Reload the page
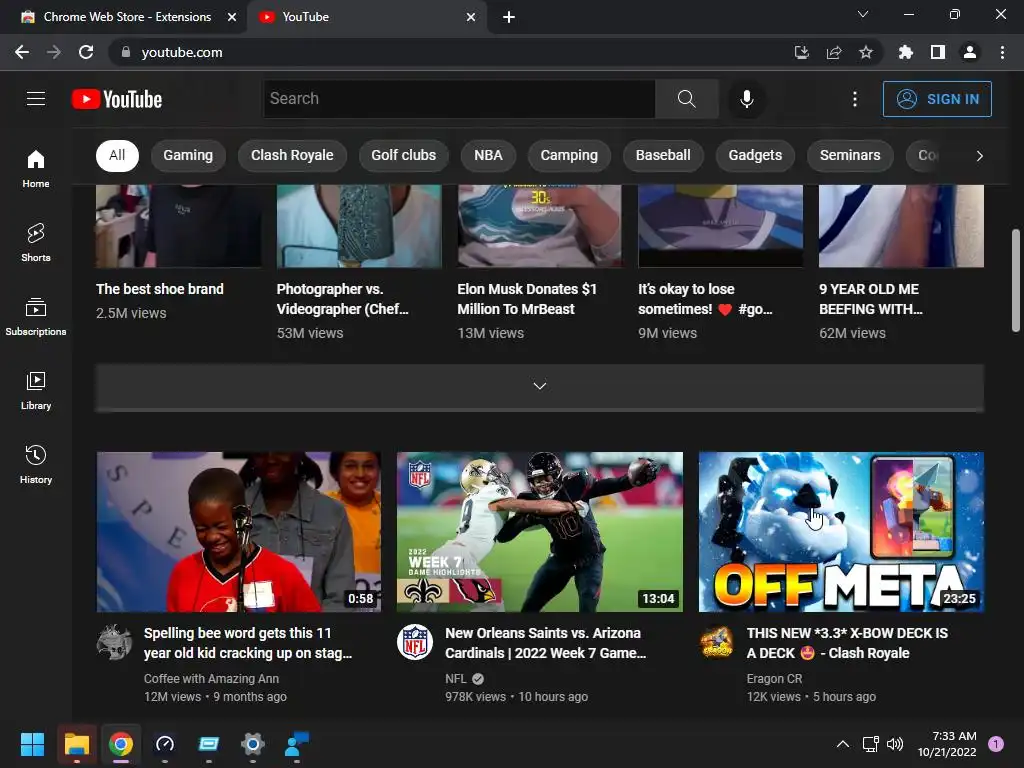1024x768 pixels. click(x=86, y=52)
